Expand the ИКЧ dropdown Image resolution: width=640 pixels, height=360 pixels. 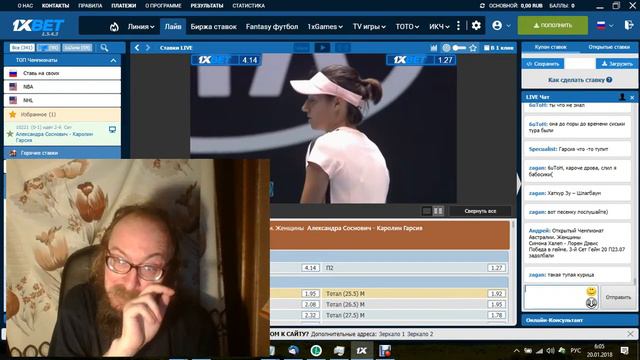439,27
